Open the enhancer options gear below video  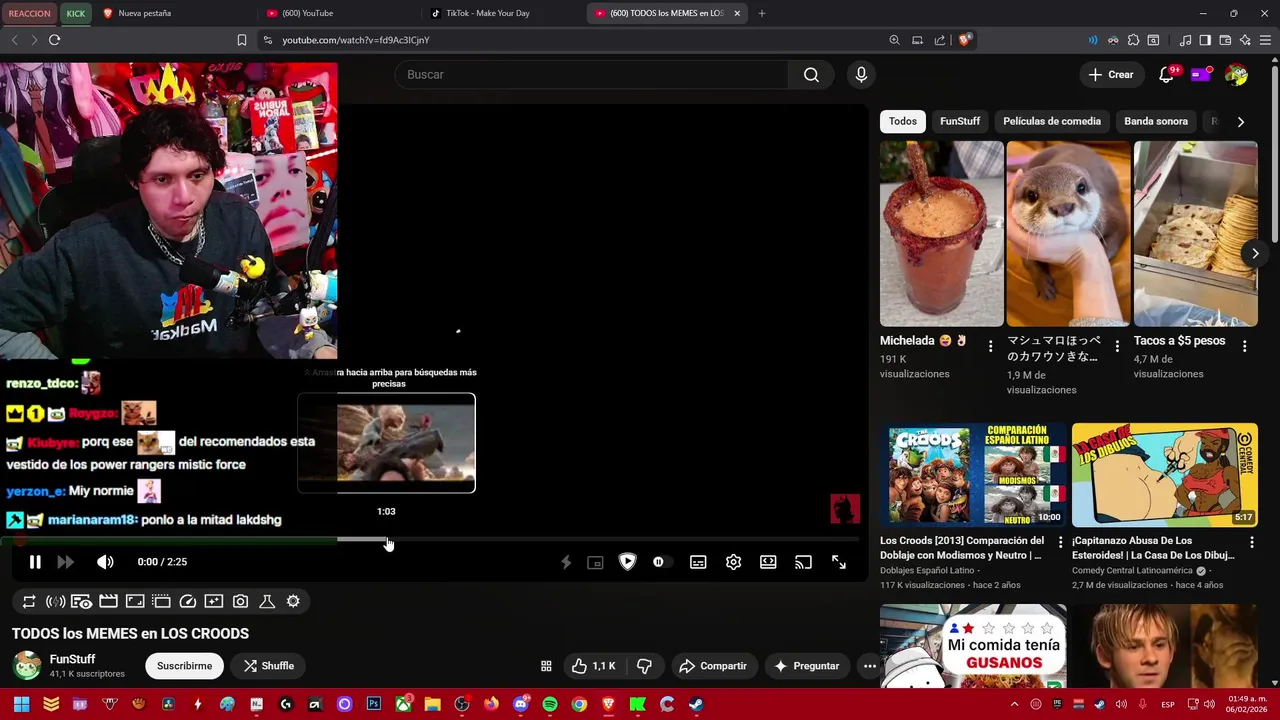click(x=293, y=601)
